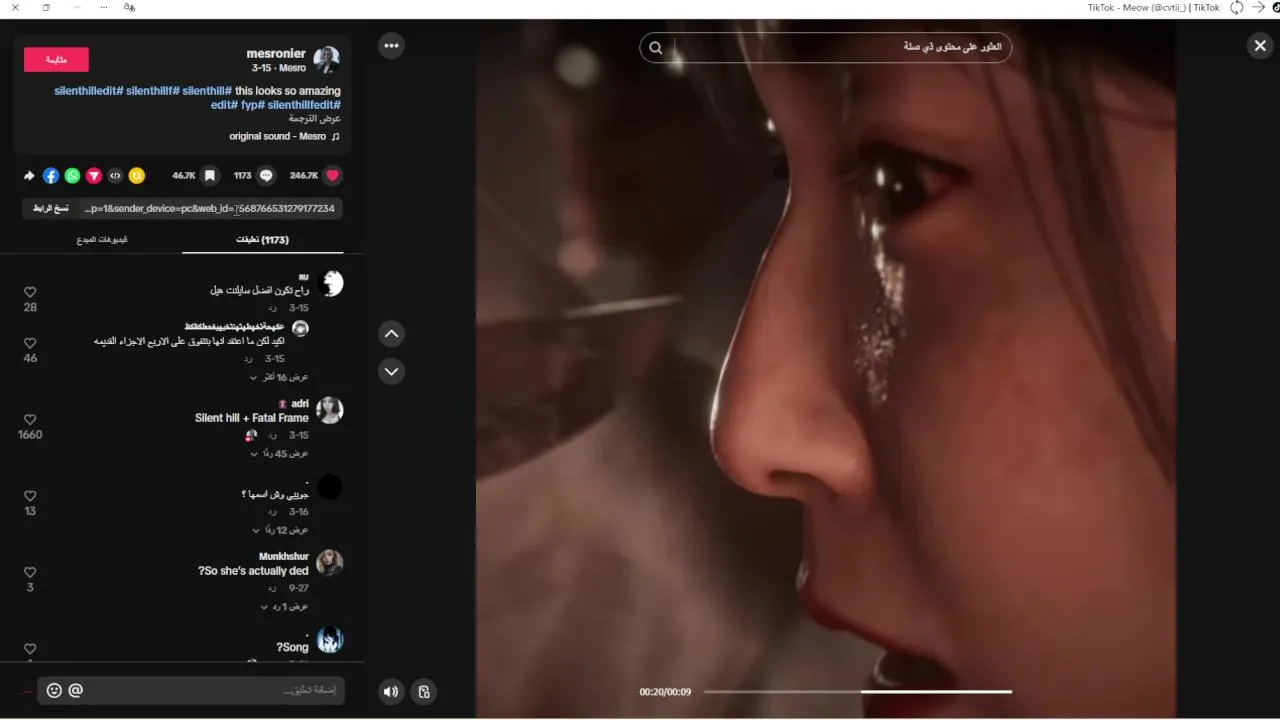
Task: Open Munkhshur's commenter avatar
Action: pyautogui.click(x=330, y=563)
